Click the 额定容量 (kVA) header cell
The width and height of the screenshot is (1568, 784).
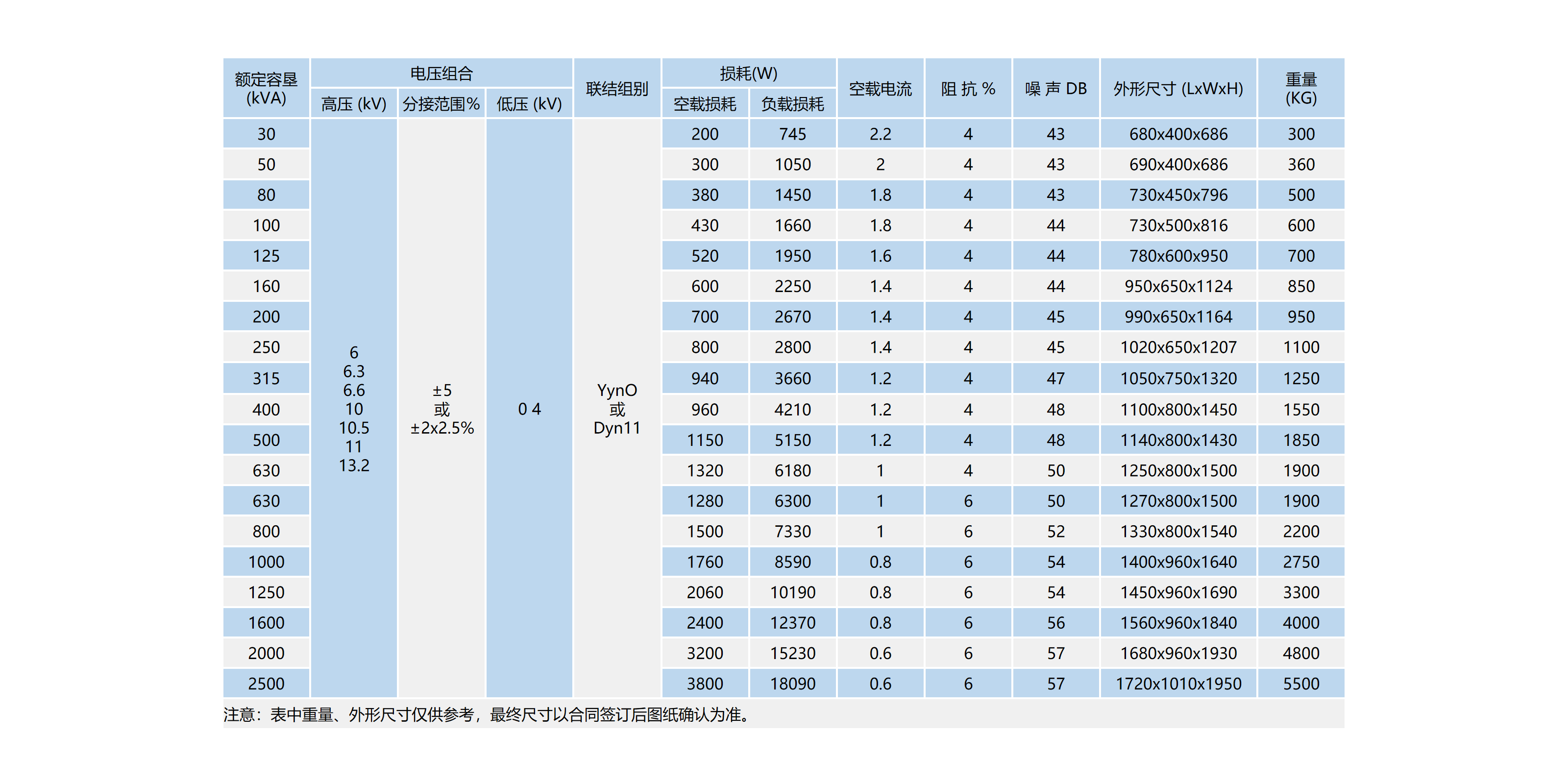coord(266,88)
